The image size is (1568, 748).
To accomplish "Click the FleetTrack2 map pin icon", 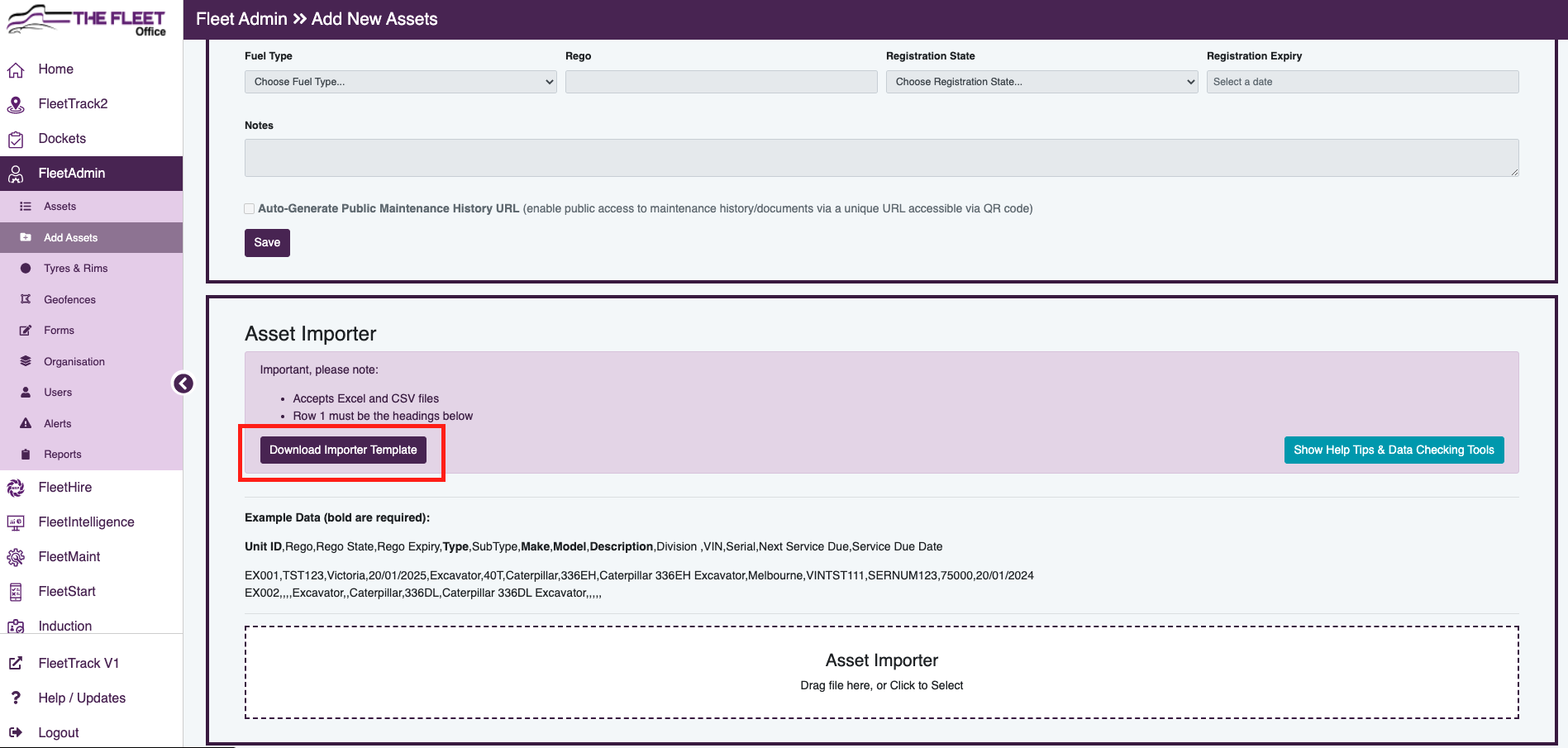I will pos(16,105).
